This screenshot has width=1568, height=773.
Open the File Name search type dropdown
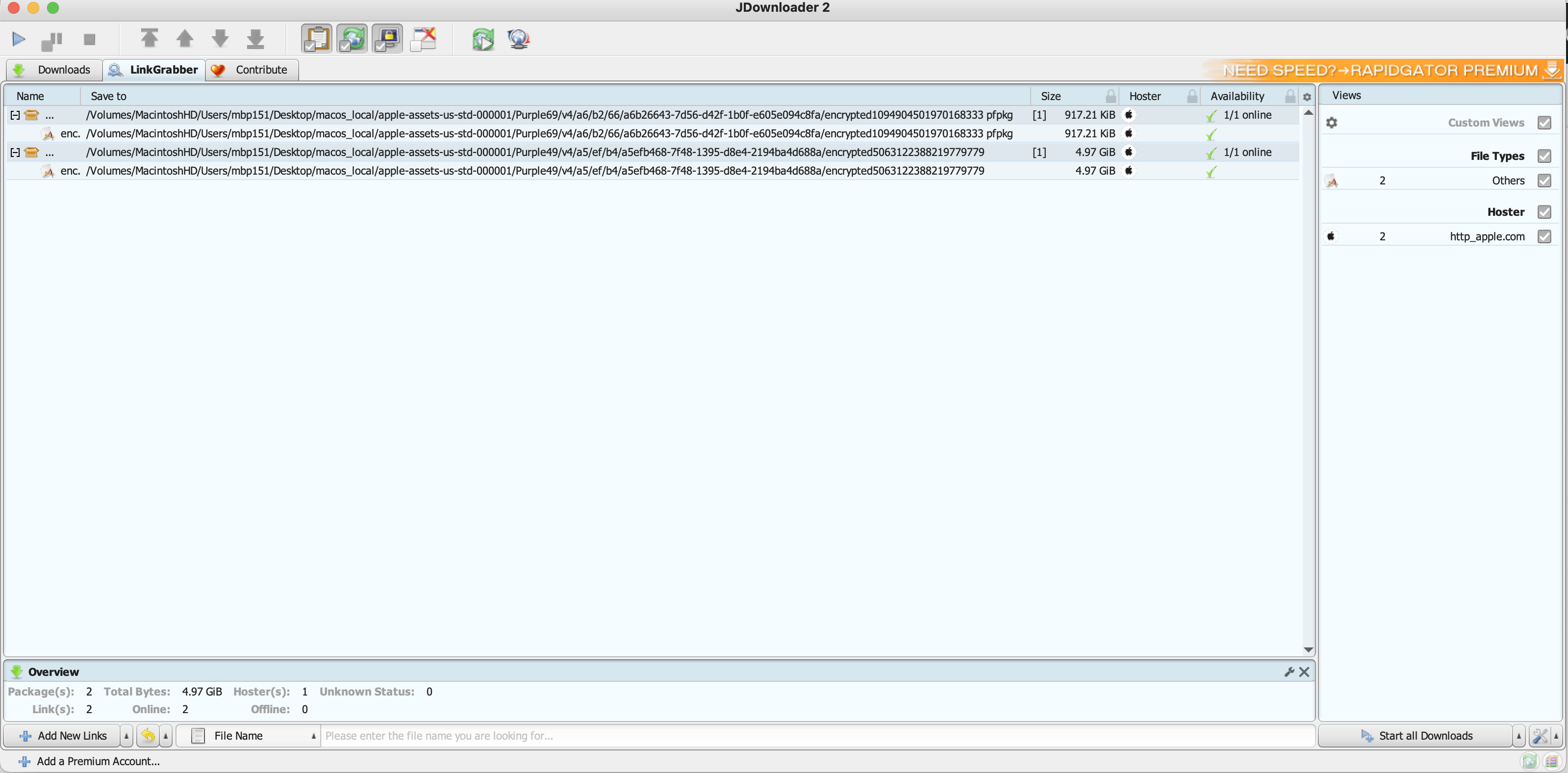(249, 736)
